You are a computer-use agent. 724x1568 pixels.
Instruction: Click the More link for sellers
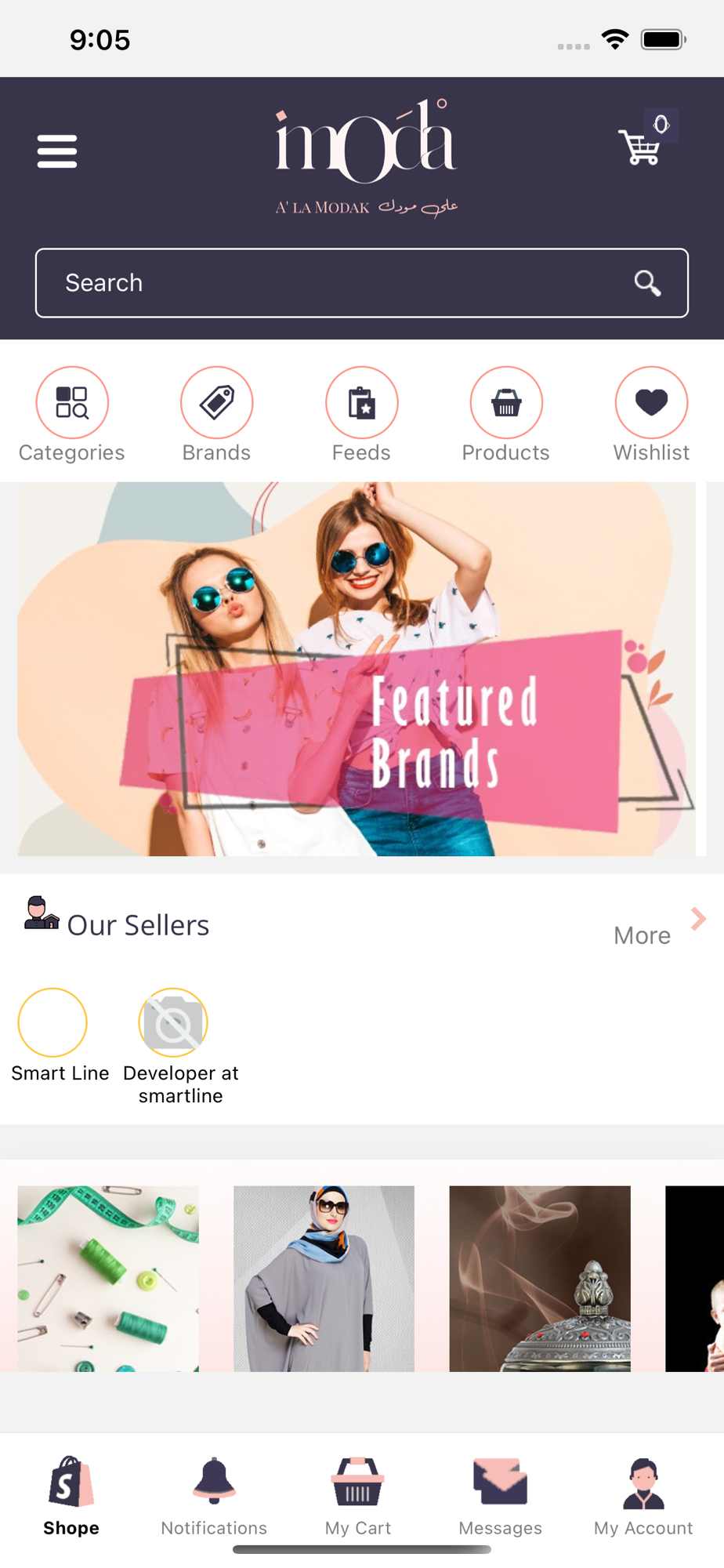[642, 935]
